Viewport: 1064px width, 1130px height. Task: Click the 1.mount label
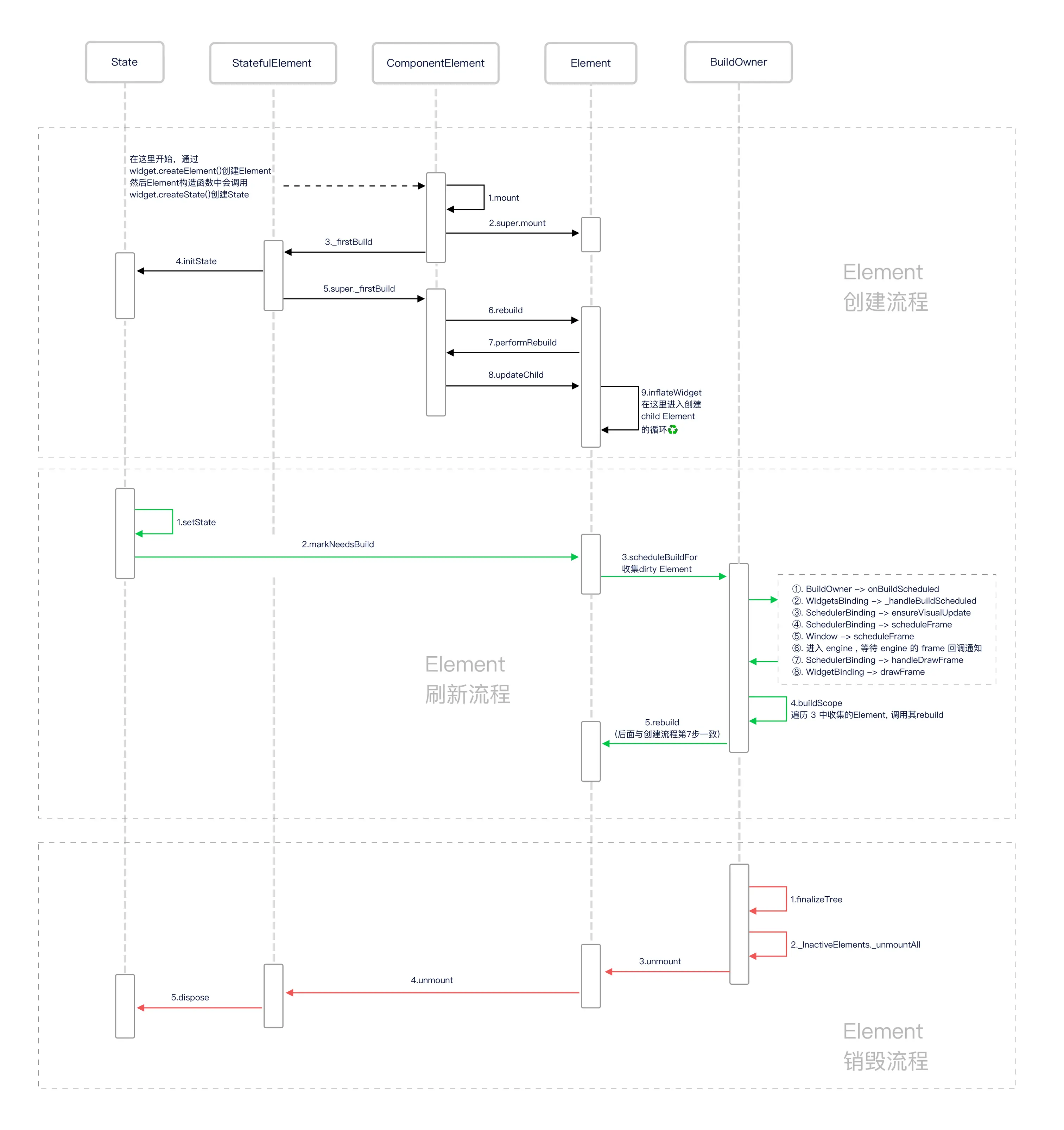503,198
